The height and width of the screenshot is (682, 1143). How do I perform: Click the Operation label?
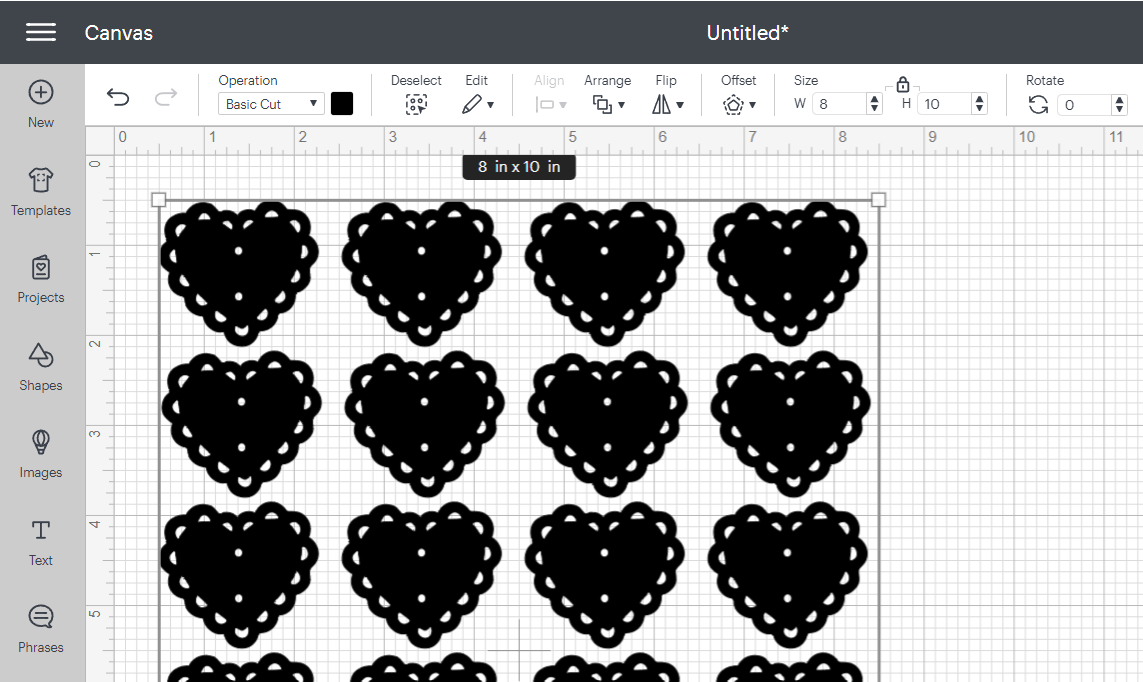(x=248, y=80)
